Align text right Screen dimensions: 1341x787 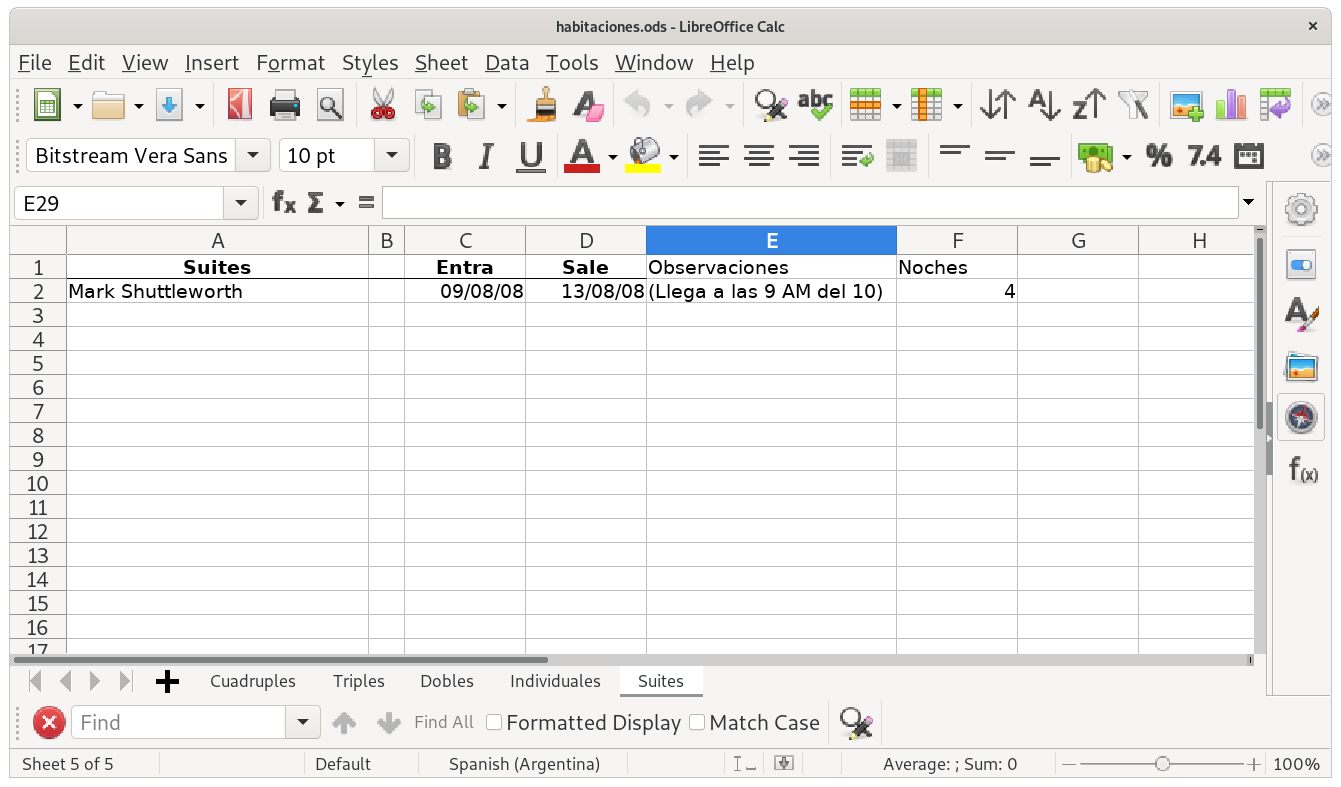point(804,155)
